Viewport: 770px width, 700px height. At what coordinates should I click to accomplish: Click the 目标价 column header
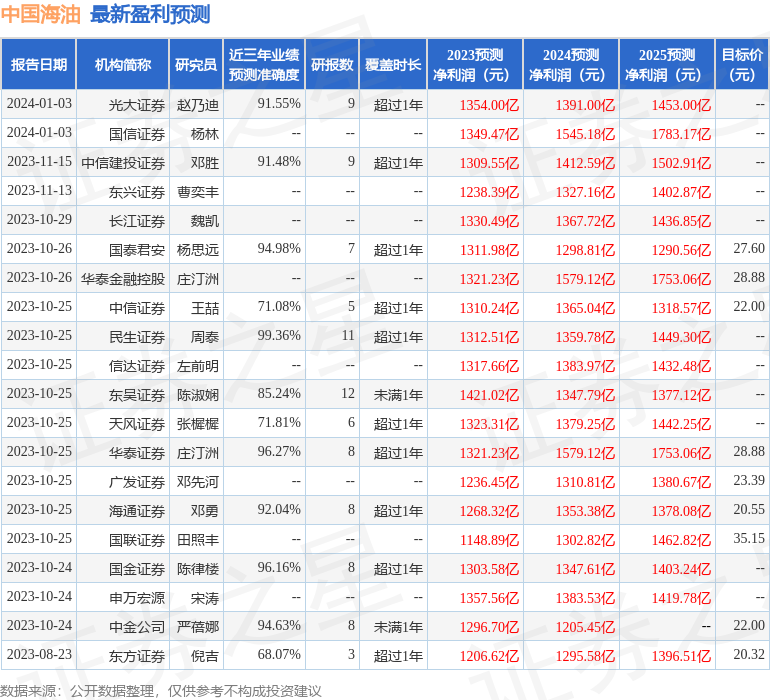[742, 64]
